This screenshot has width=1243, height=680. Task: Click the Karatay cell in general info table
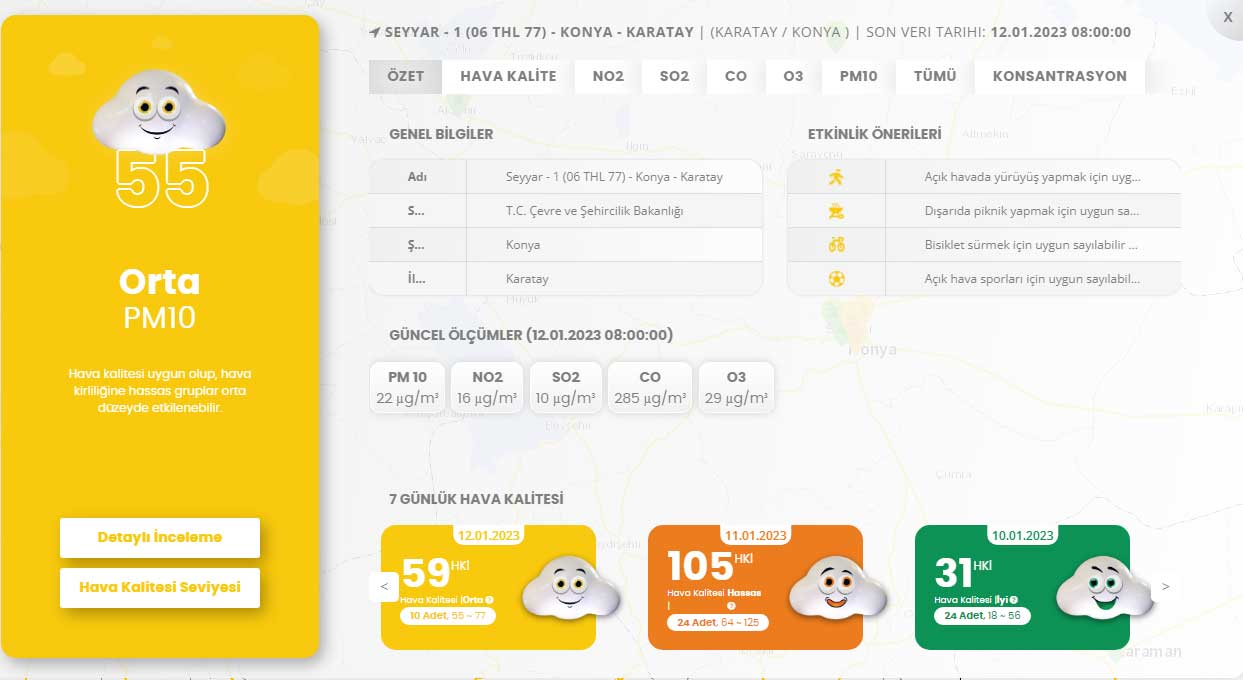(527, 279)
